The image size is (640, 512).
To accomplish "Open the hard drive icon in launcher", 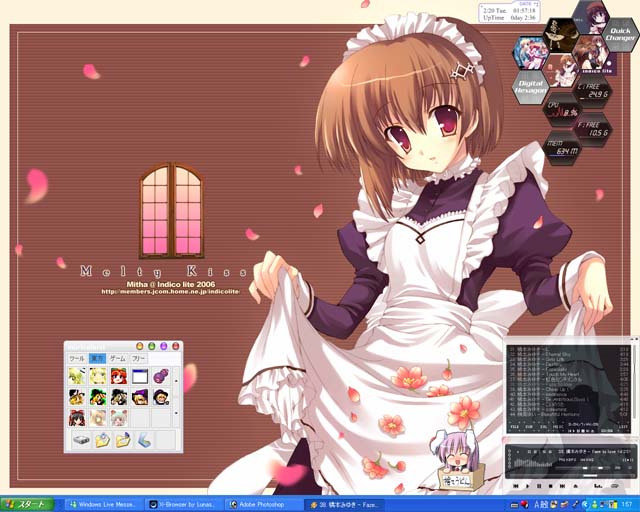I will pyautogui.click(x=81, y=440).
